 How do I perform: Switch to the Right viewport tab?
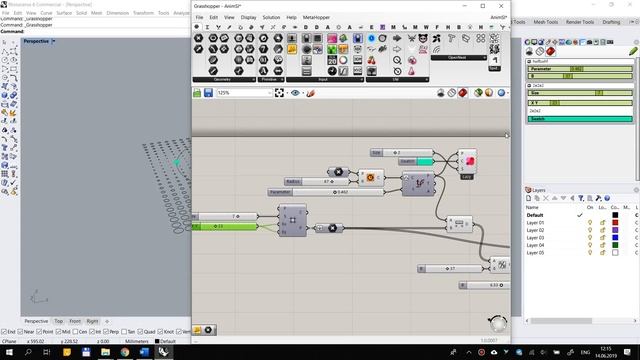(x=92, y=321)
